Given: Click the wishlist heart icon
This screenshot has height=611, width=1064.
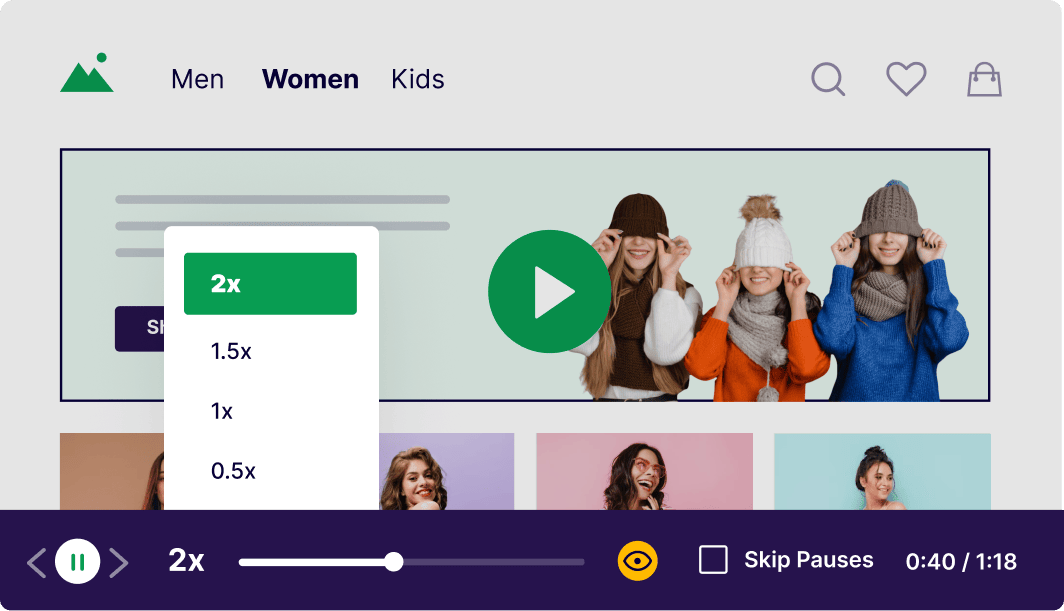Looking at the screenshot, I should [x=905, y=79].
